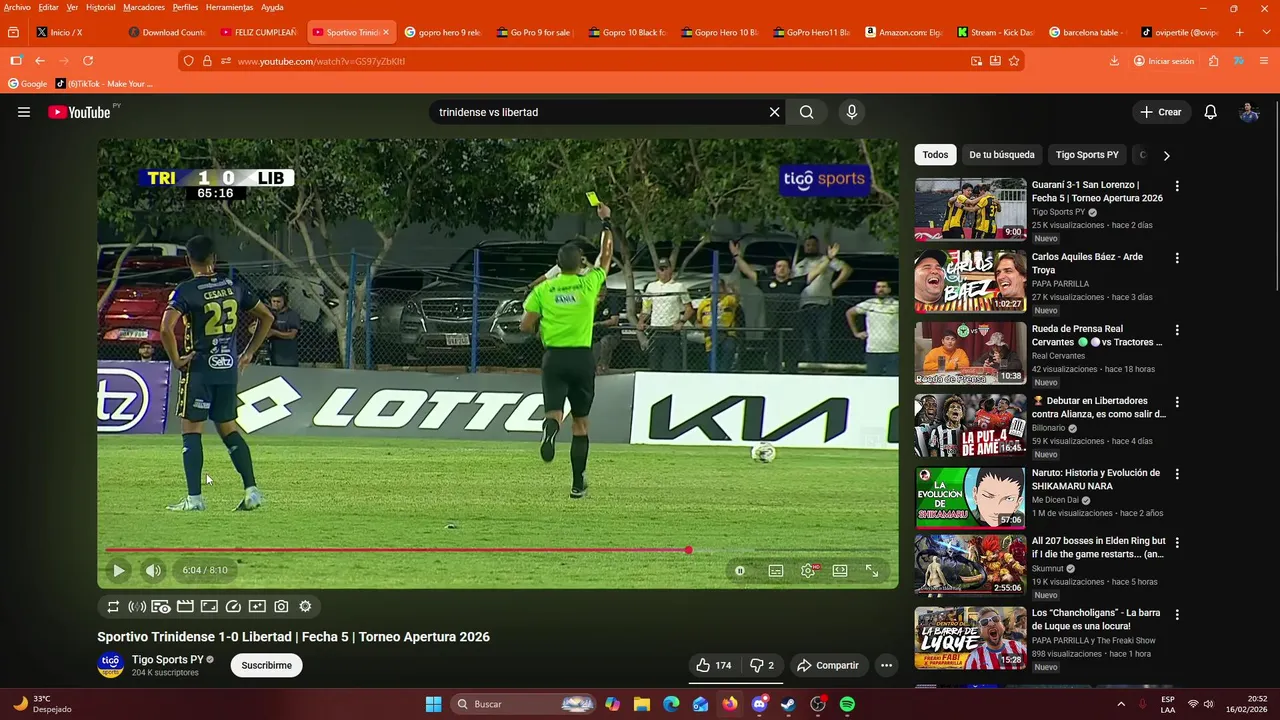
Task: Click the Iniciar sesión button
Action: (x=1164, y=61)
